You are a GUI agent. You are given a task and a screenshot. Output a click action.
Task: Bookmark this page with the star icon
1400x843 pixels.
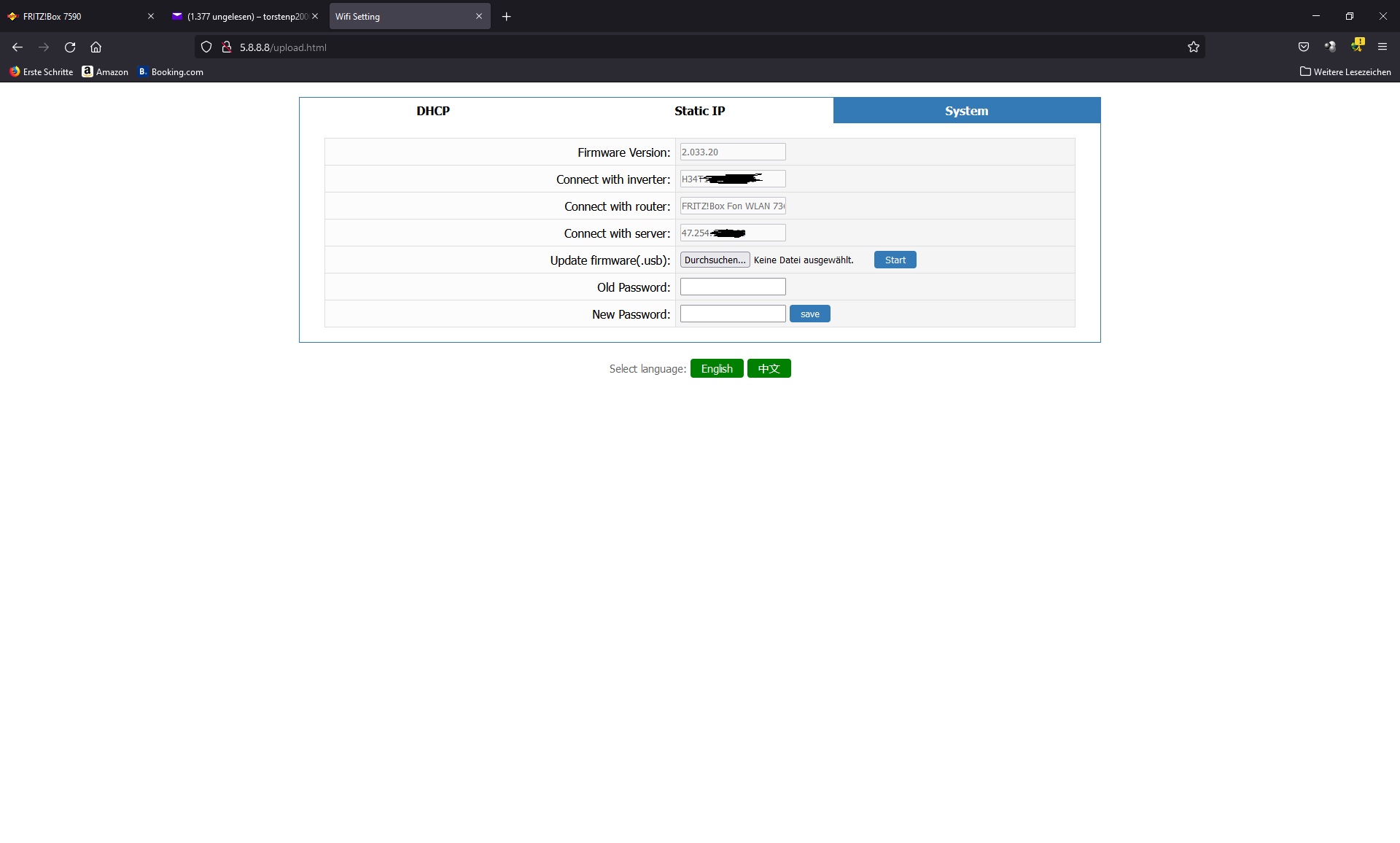1194,47
